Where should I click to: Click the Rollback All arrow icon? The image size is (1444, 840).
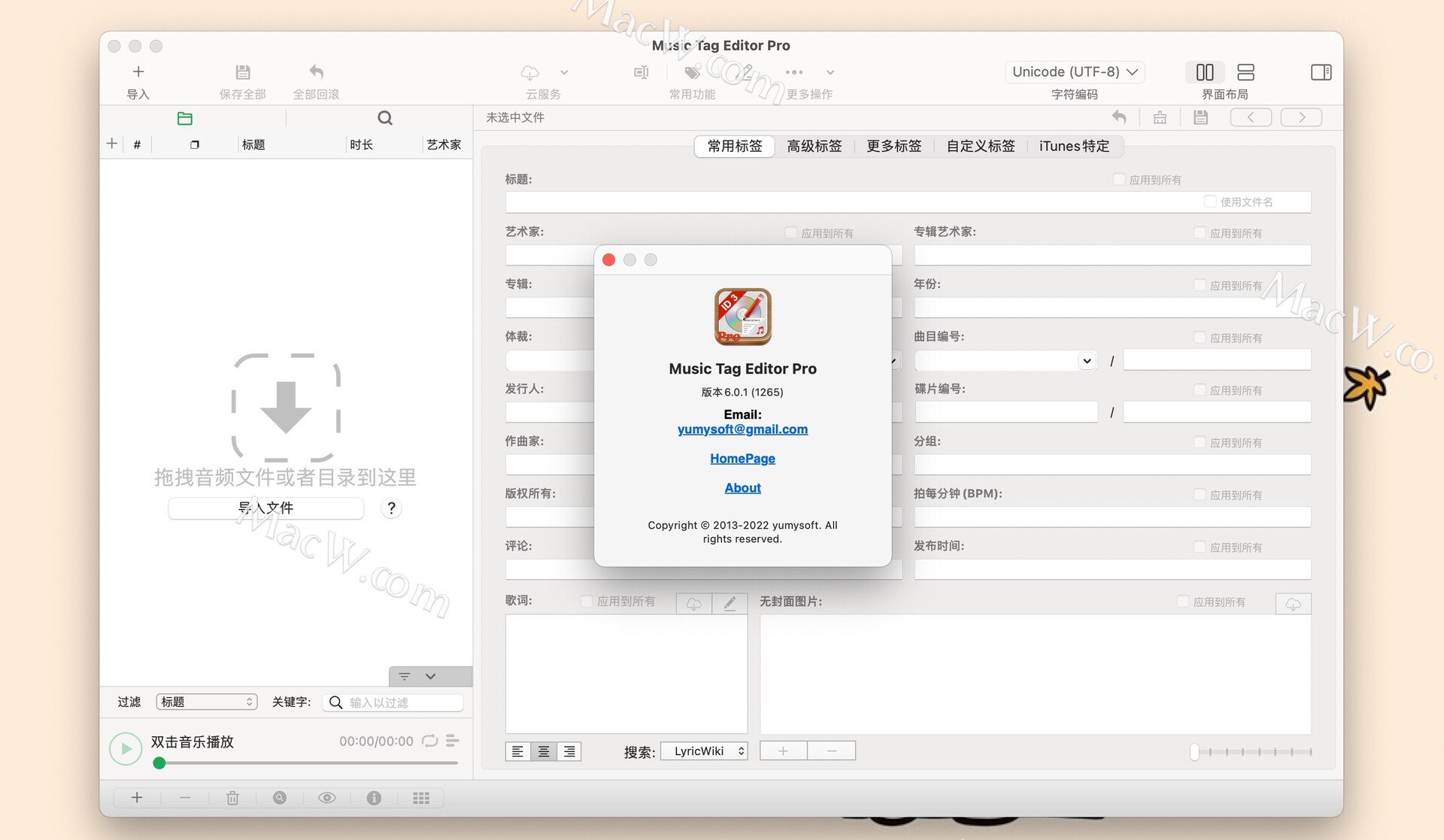coord(316,72)
